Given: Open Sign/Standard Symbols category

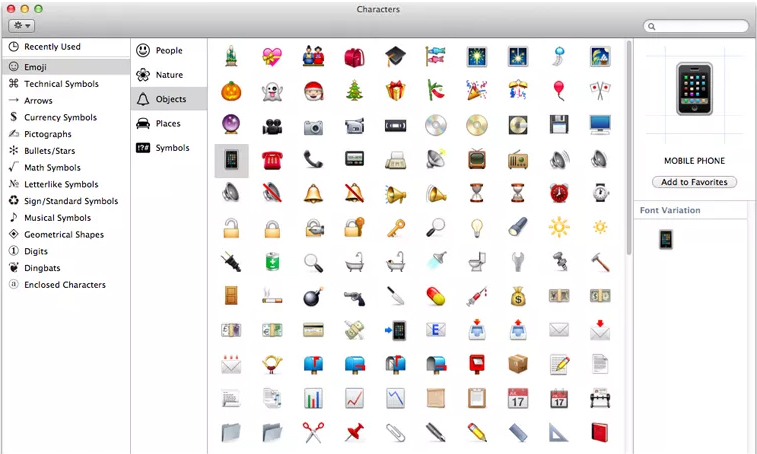Looking at the screenshot, I should coord(66,201).
